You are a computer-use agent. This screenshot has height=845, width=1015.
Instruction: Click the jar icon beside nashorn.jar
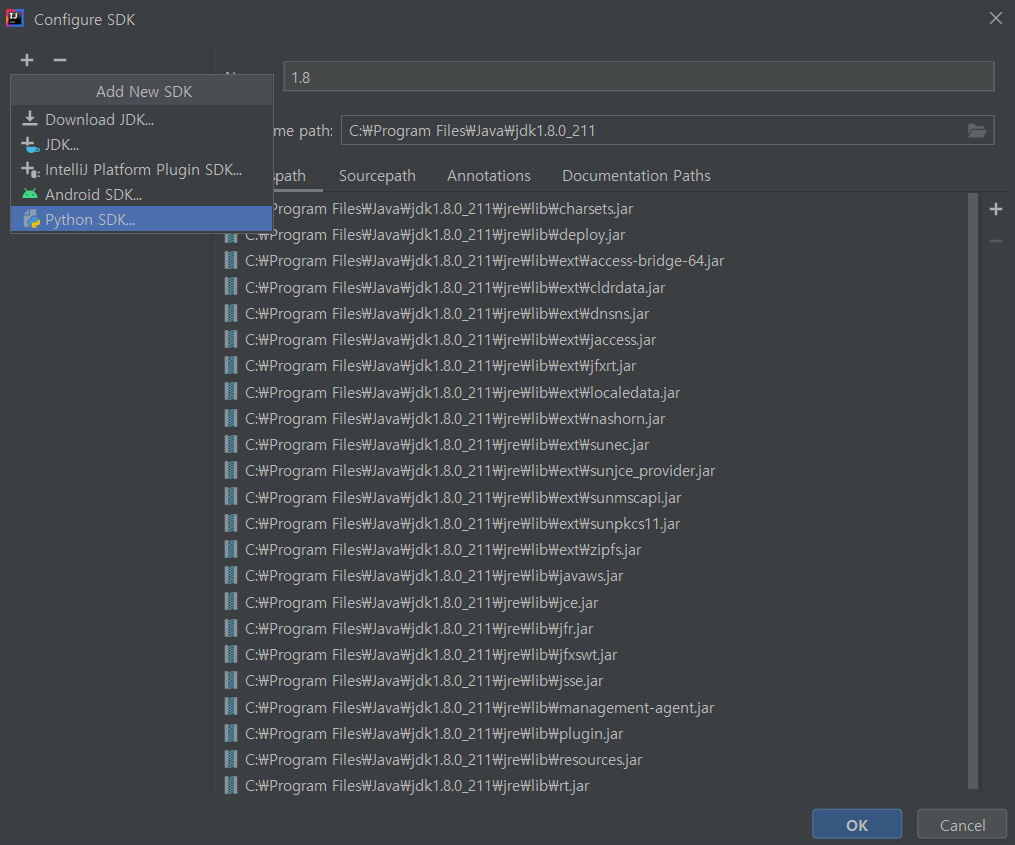coord(230,419)
